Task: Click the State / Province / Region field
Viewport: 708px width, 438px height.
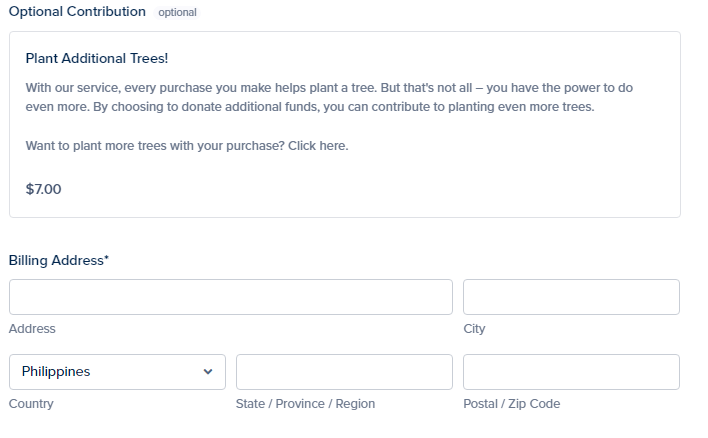Action: click(344, 372)
